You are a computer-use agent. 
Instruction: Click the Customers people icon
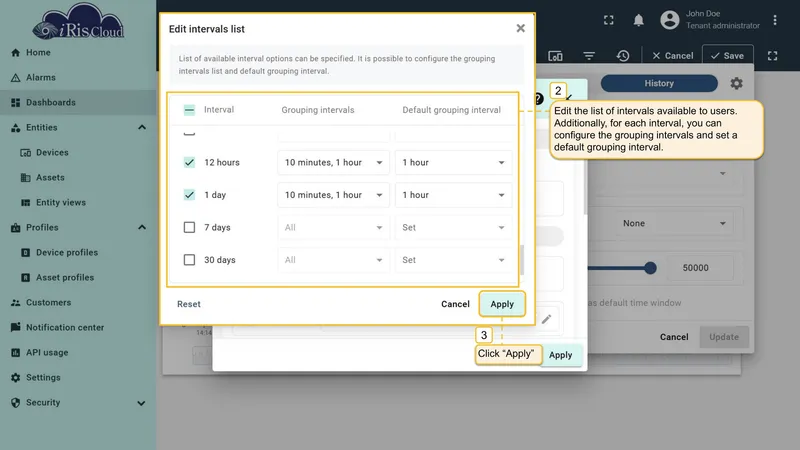15,303
